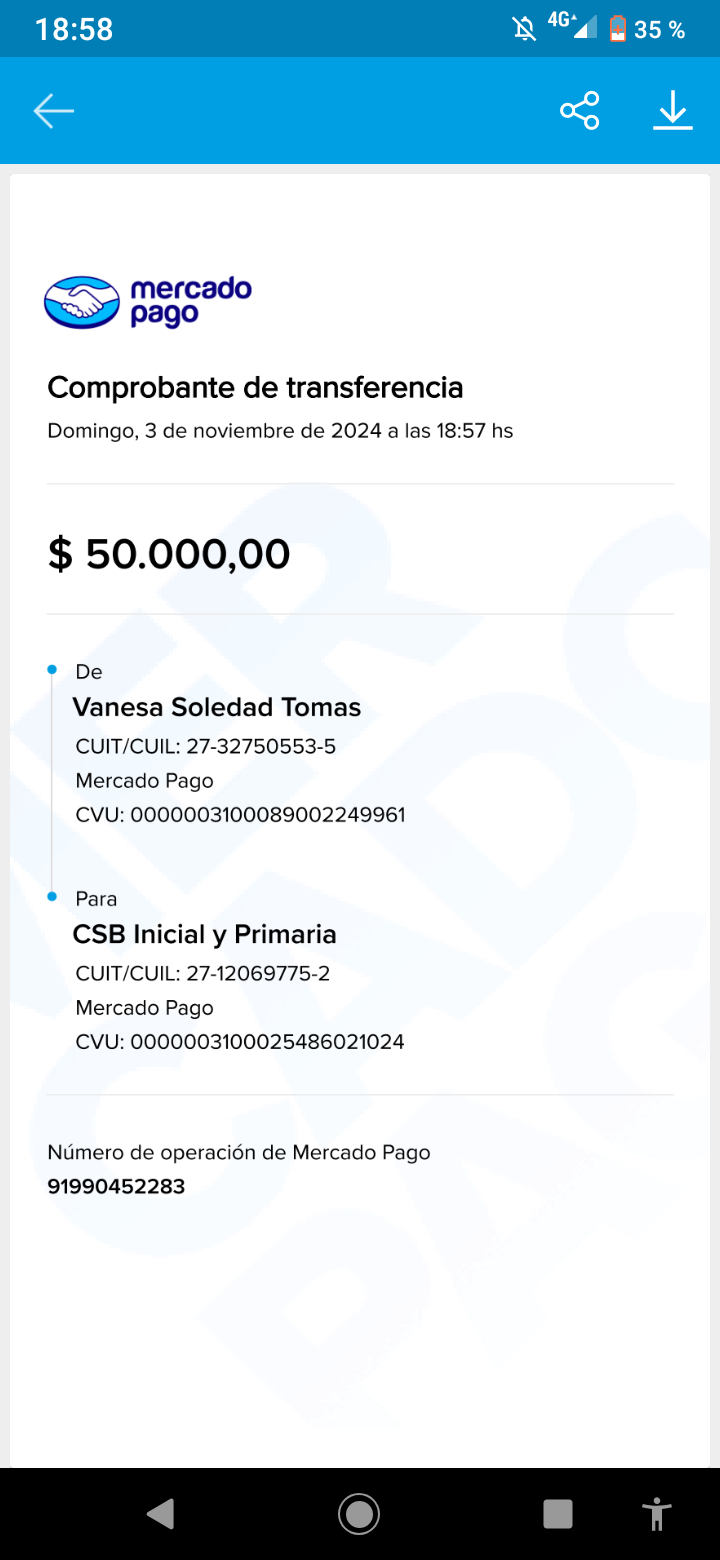
Task: Tap the Mercado Pago handshake logo
Action: (x=82, y=302)
